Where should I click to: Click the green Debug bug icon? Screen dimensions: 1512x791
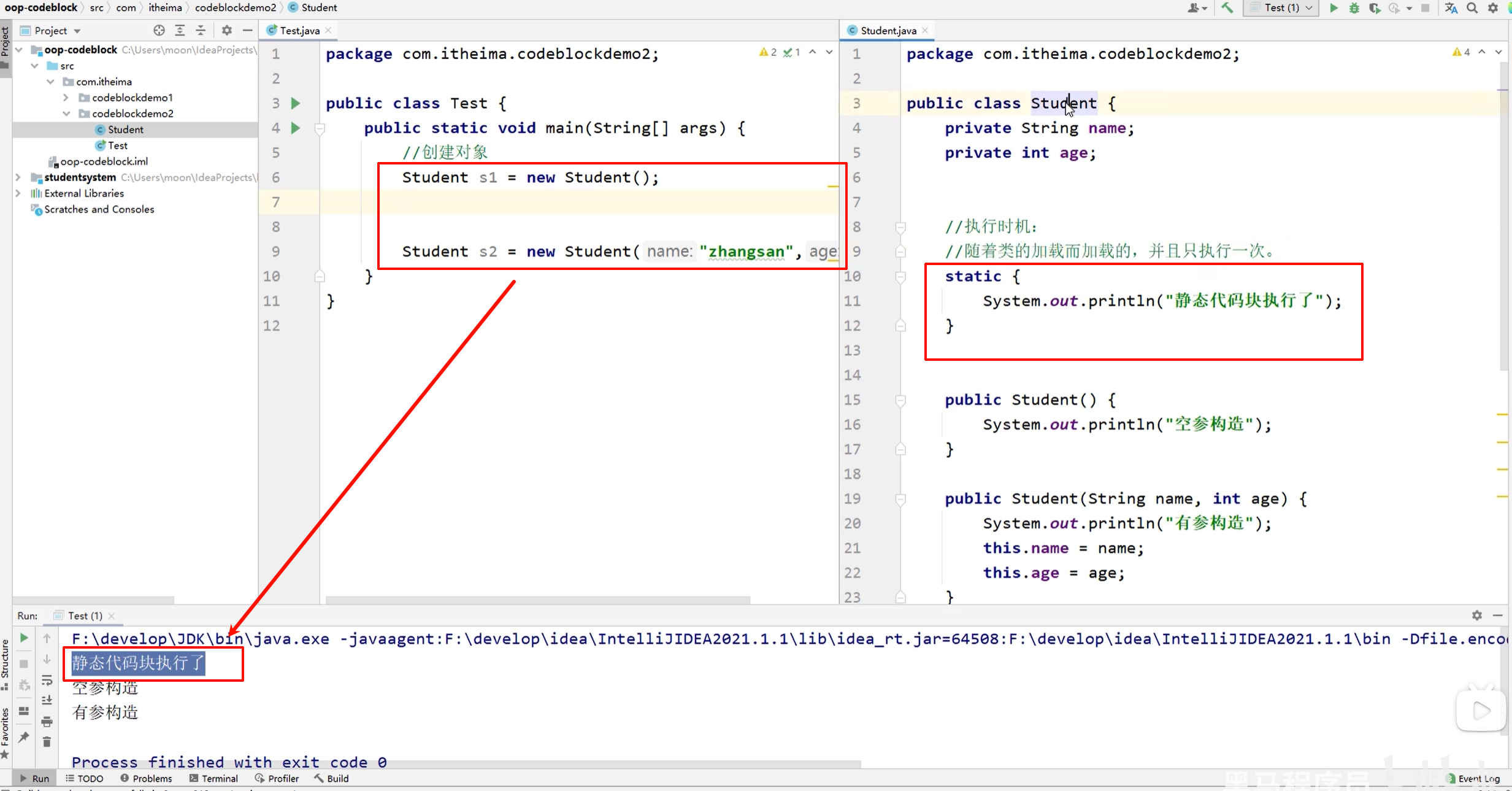(x=1354, y=8)
